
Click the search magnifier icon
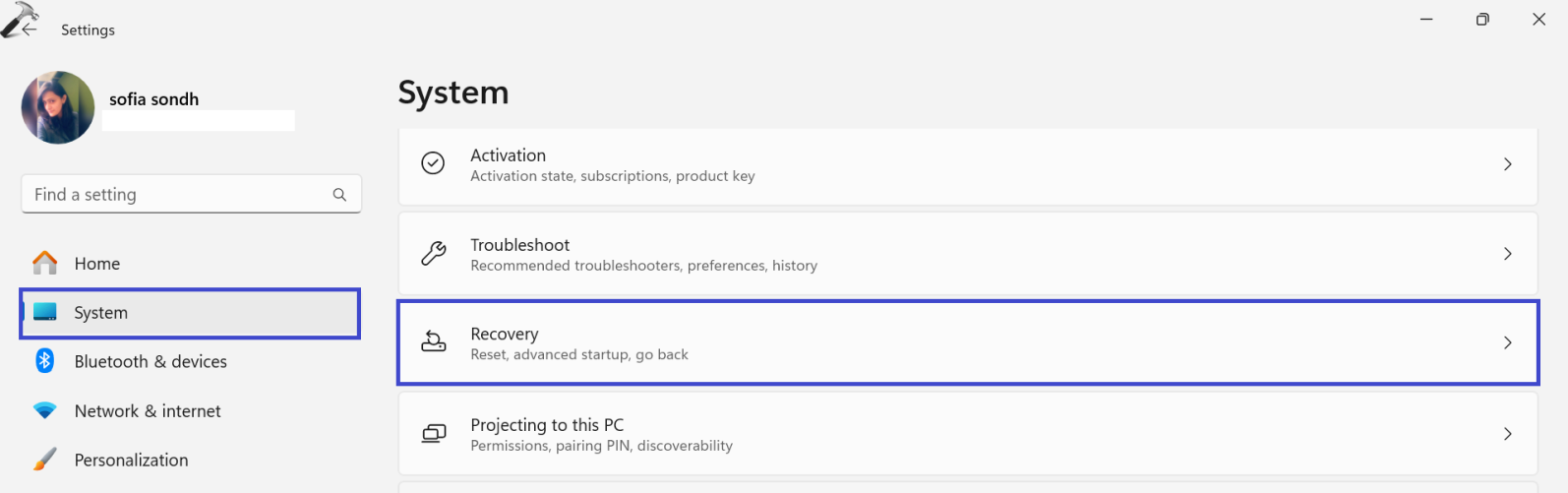[339, 195]
